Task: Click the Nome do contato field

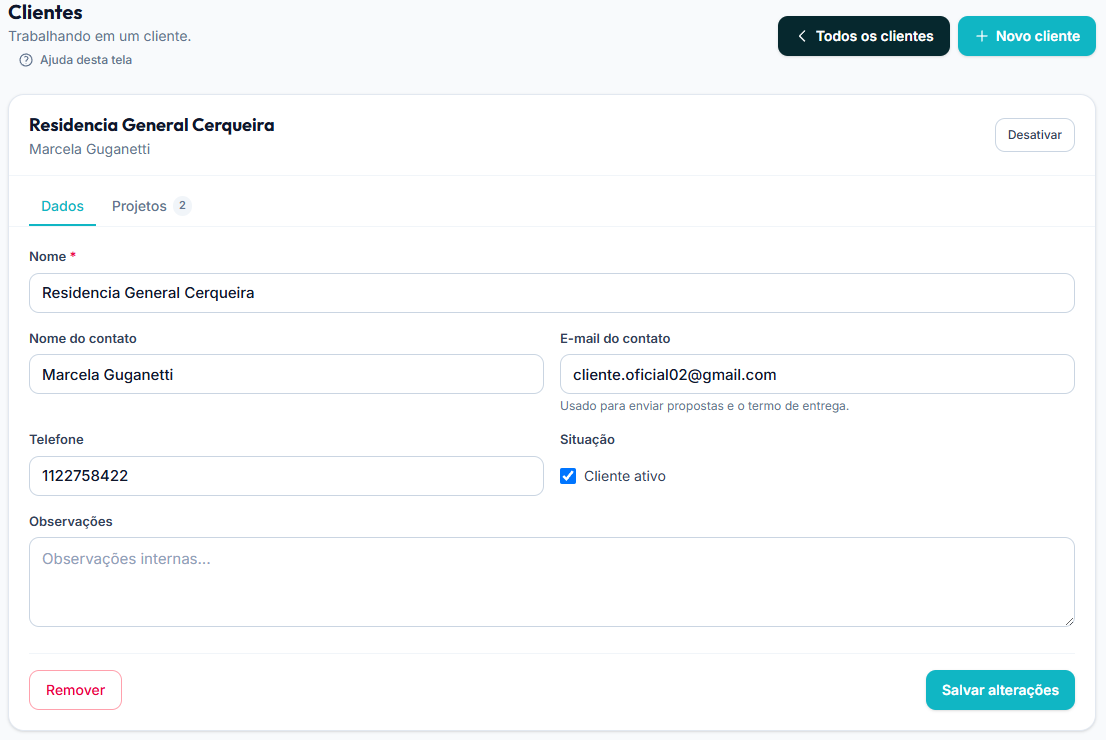Action: coord(286,374)
